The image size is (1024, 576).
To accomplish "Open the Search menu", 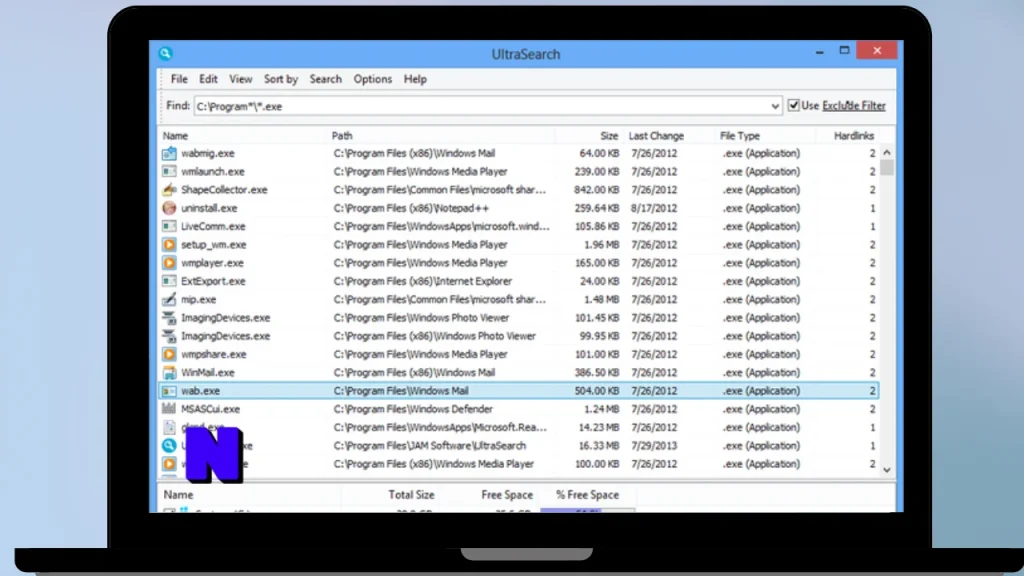I will coord(325,79).
